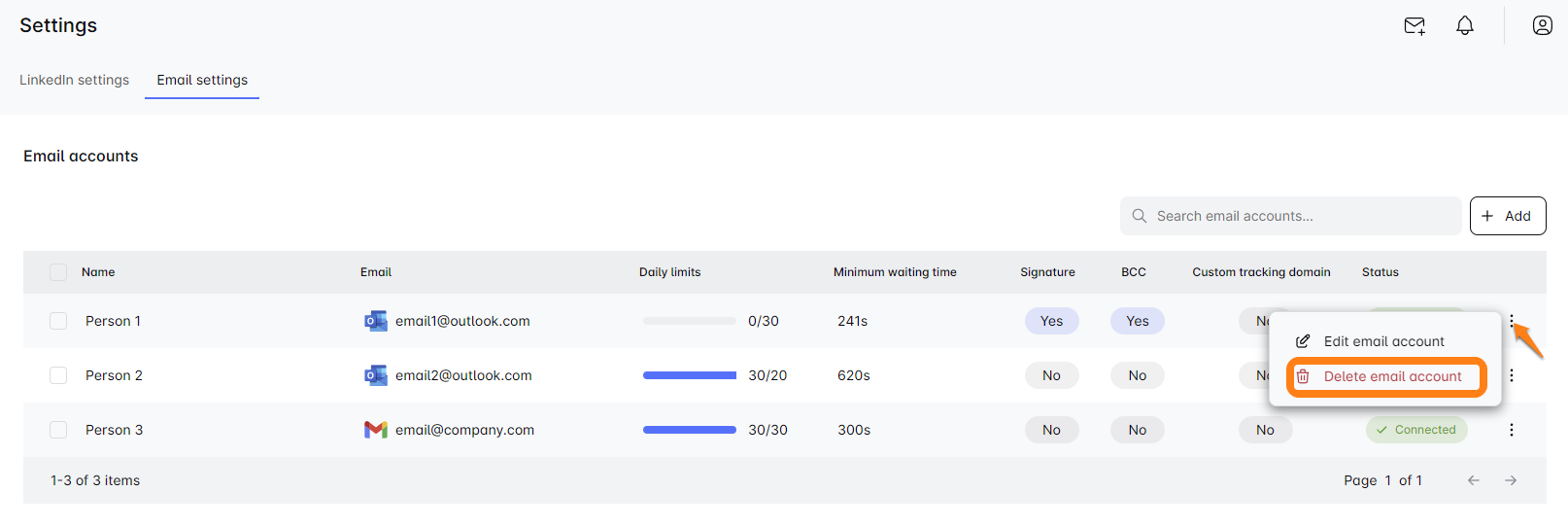Tick the Person 2 row checkbox
Viewport: 1568px width, 528px height.
pos(58,375)
